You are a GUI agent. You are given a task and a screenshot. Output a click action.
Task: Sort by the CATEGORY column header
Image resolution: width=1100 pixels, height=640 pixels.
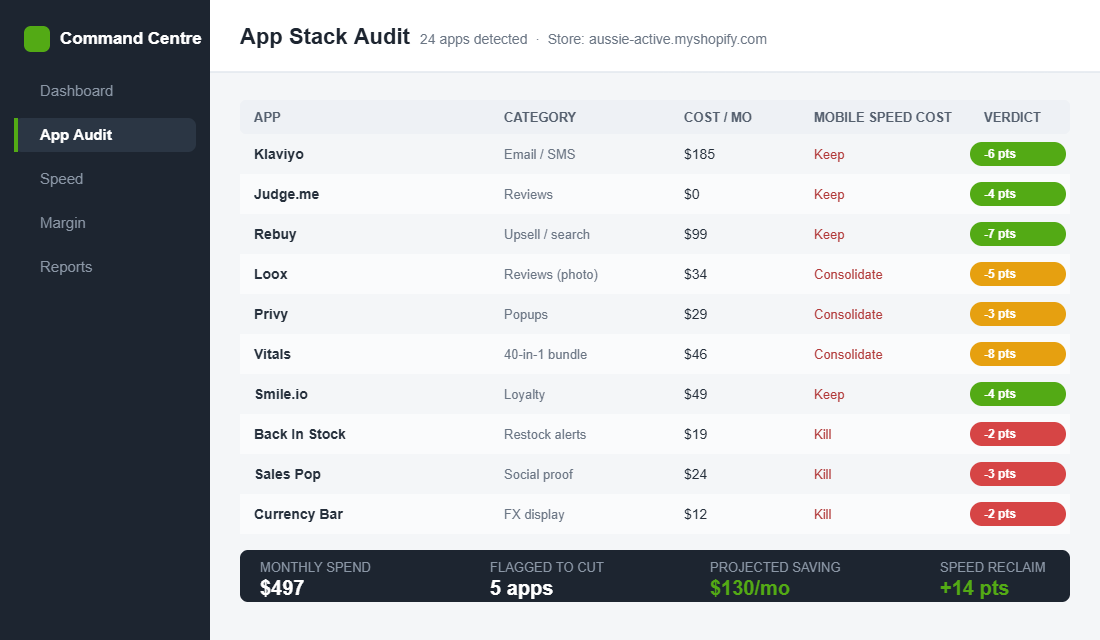[x=539, y=117]
